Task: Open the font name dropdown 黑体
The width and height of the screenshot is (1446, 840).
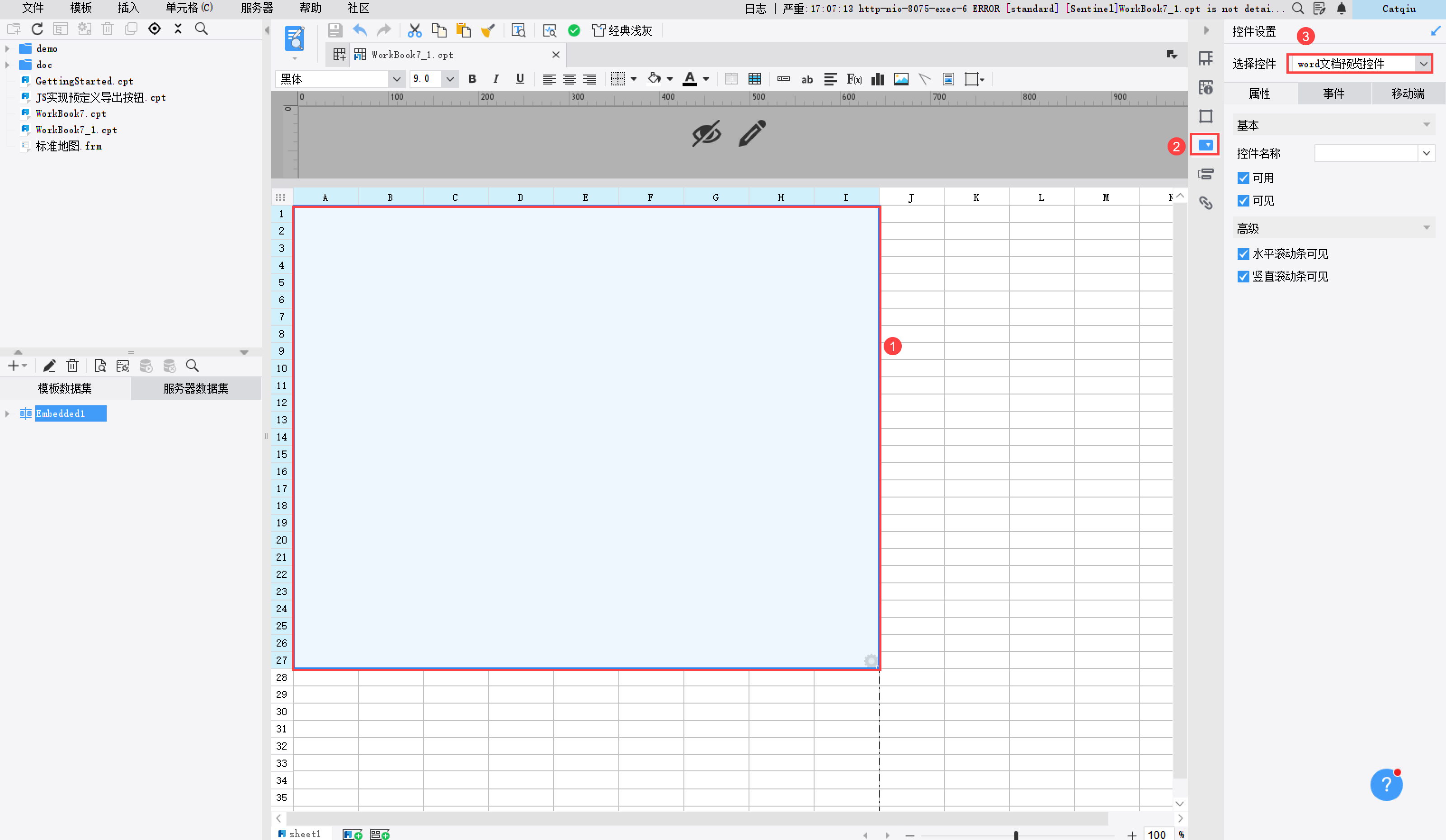Action: [x=396, y=79]
